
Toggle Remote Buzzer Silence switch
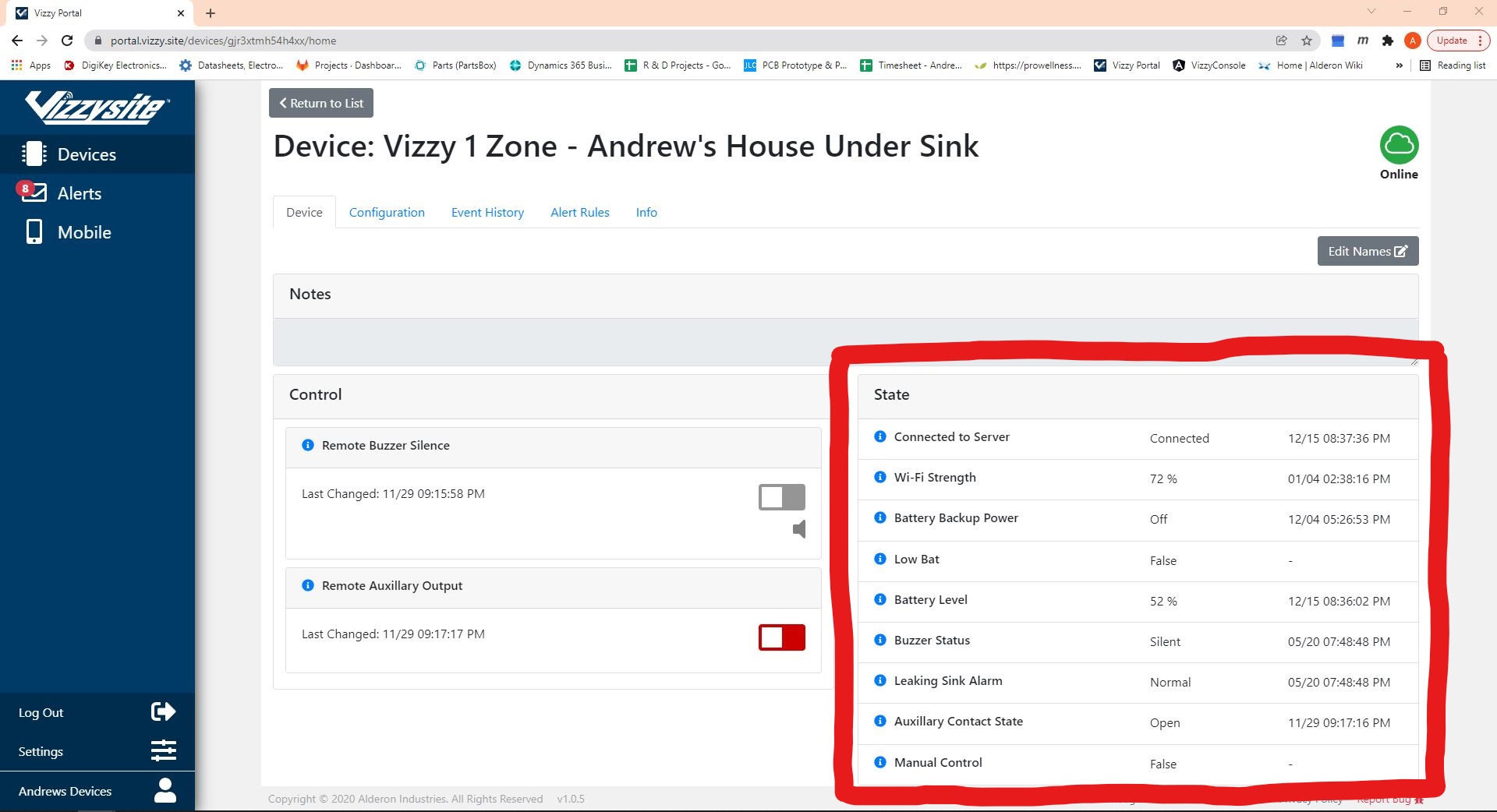point(782,497)
